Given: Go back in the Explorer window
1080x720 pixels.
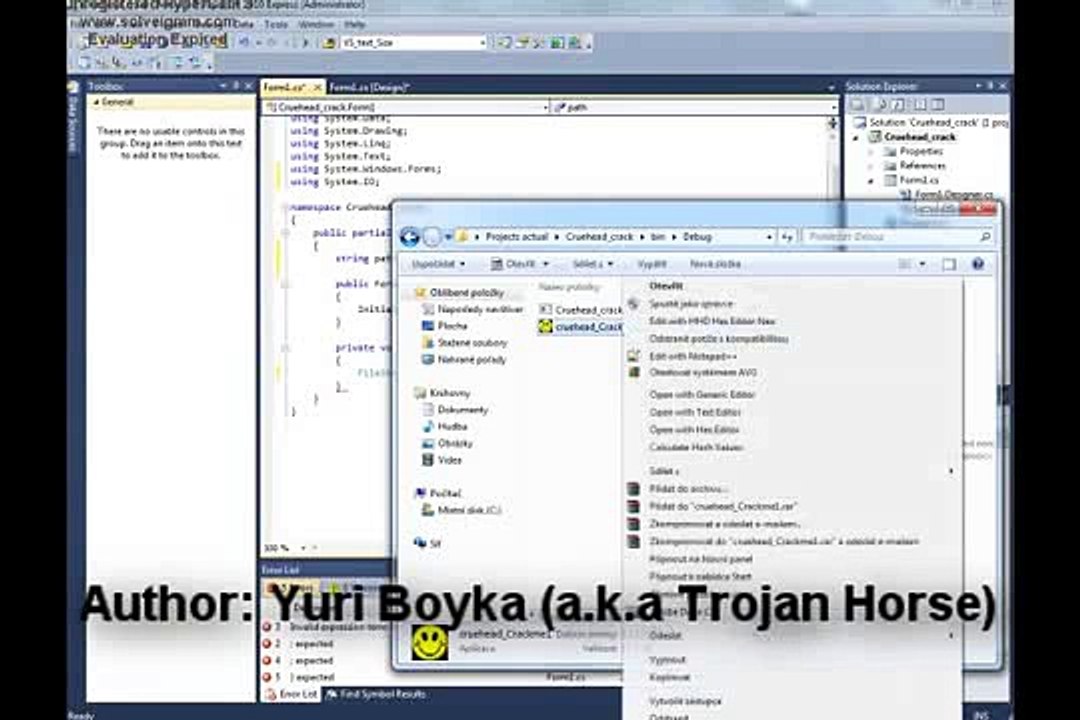Looking at the screenshot, I should pyautogui.click(x=410, y=237).
